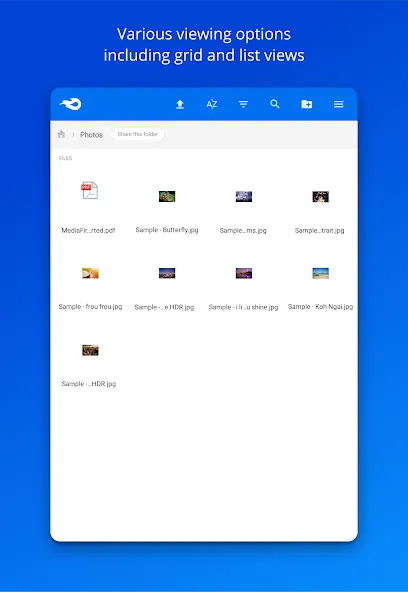Click the Share this folder button
Screen dimensions: 408x592
tap(138, 134)
